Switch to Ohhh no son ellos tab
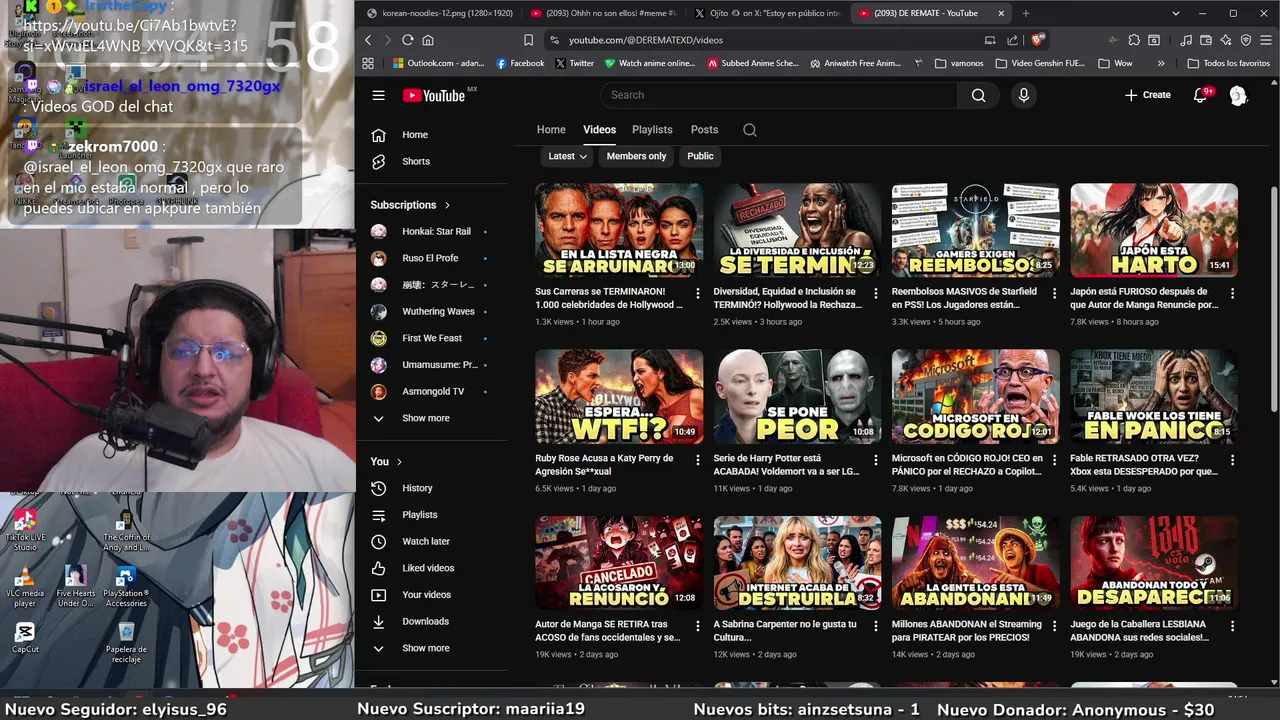This screenshot has width=1280, height=720. click(x=603, y=13)
